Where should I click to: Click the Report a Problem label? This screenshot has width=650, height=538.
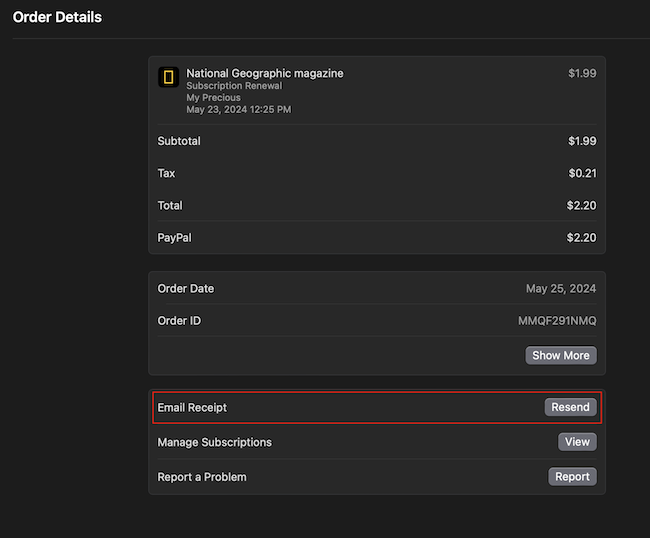(x=202, y=477)
